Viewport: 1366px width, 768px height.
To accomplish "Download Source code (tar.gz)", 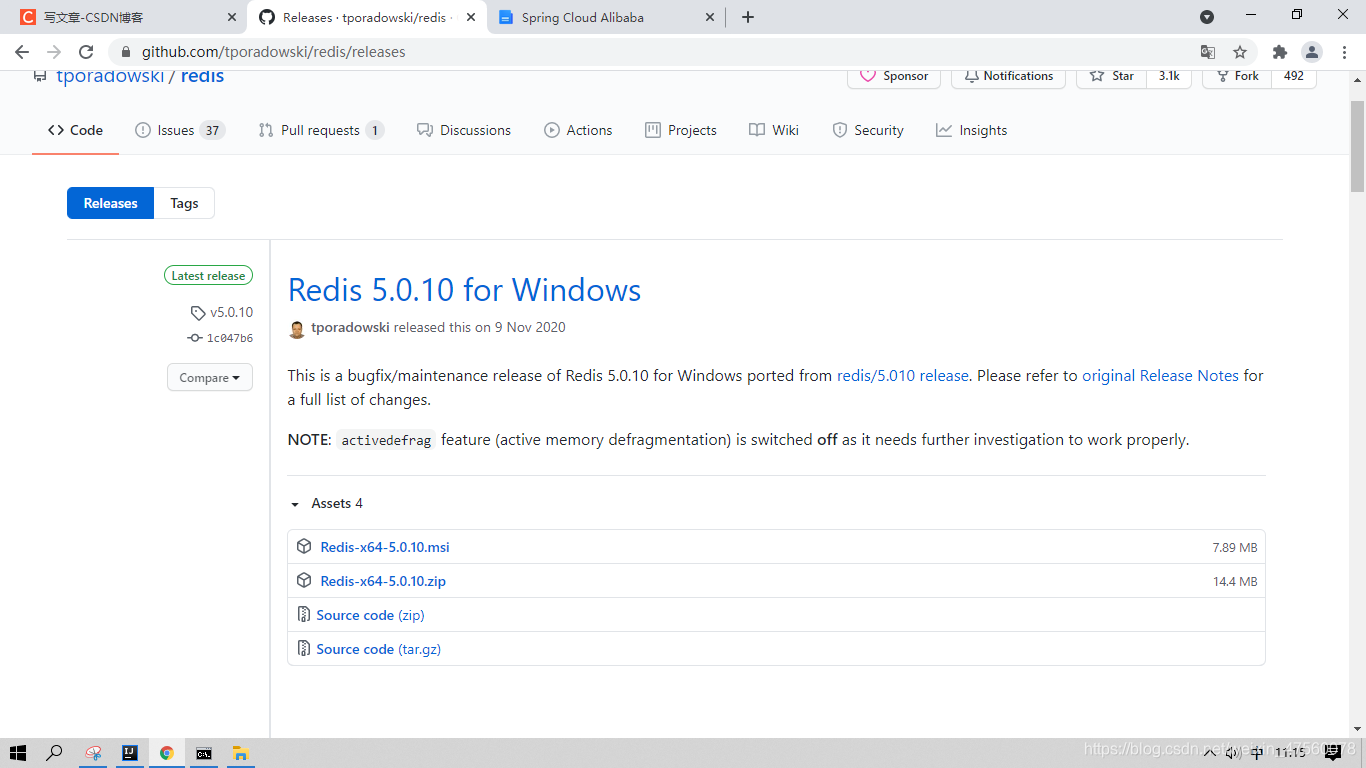I will tap(379, 649).
